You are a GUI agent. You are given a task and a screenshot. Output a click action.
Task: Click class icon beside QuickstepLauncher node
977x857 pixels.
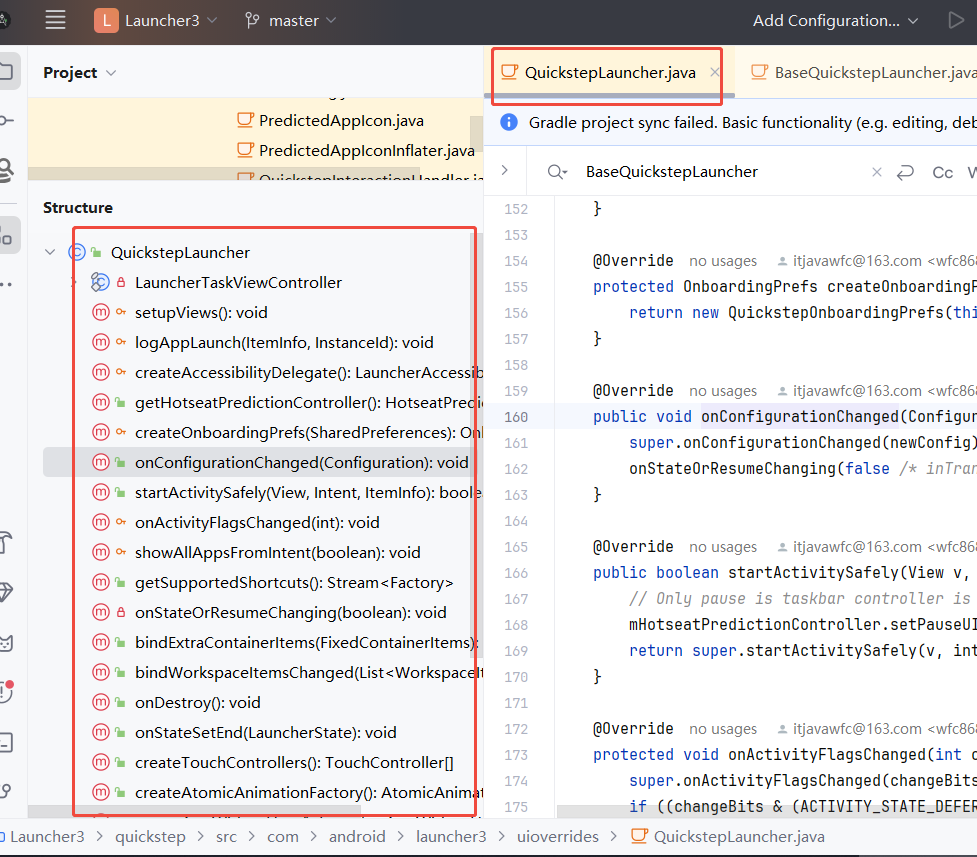(77, 252)
